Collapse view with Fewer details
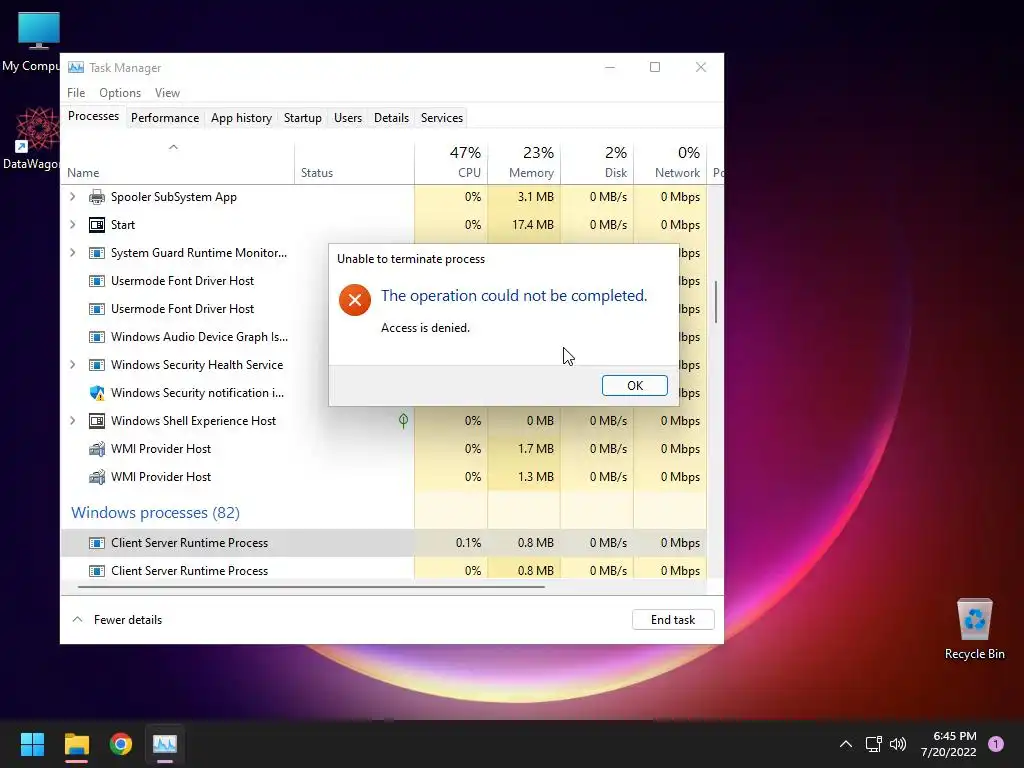This screenshot has width=1024, height=768. (117, 620)
